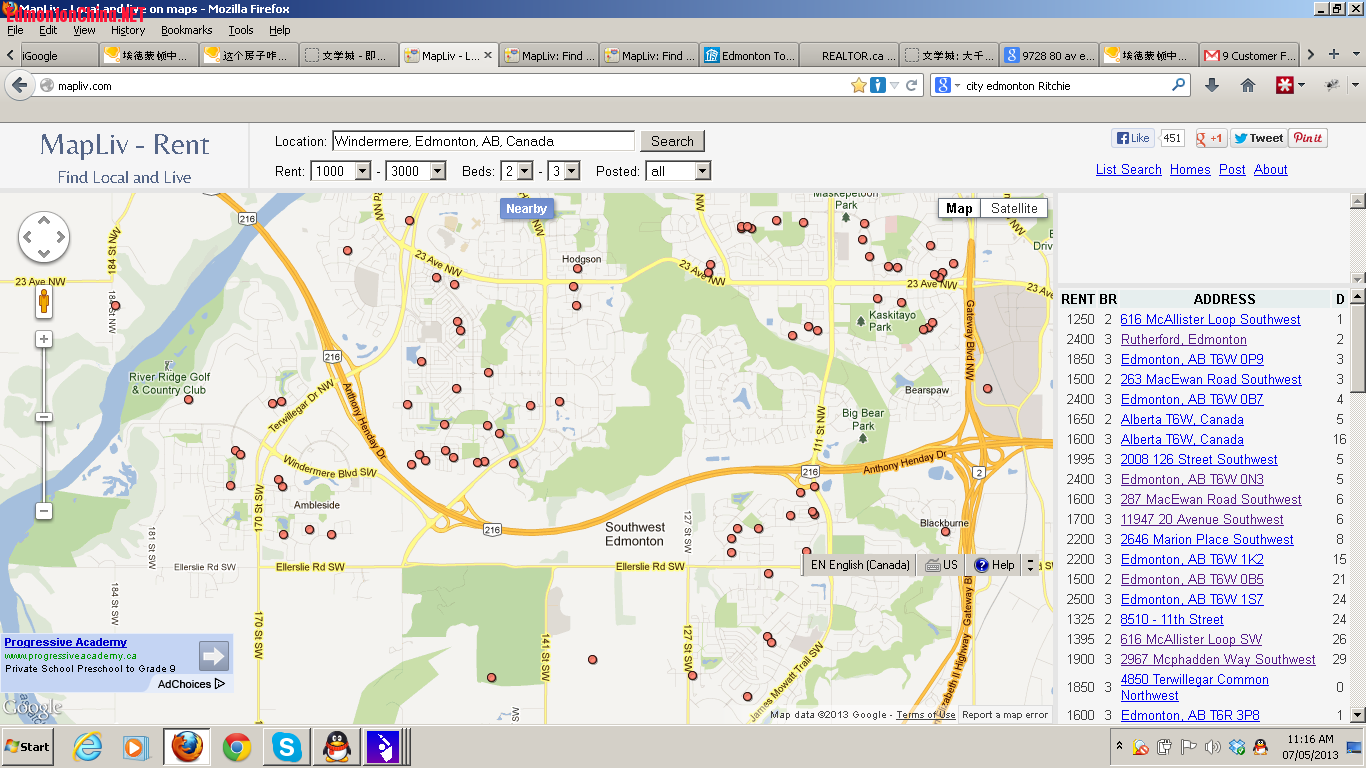Open the History menu
Image resolution: width=1366 pixels, height=768 pixels.
[x=128, y=30]
